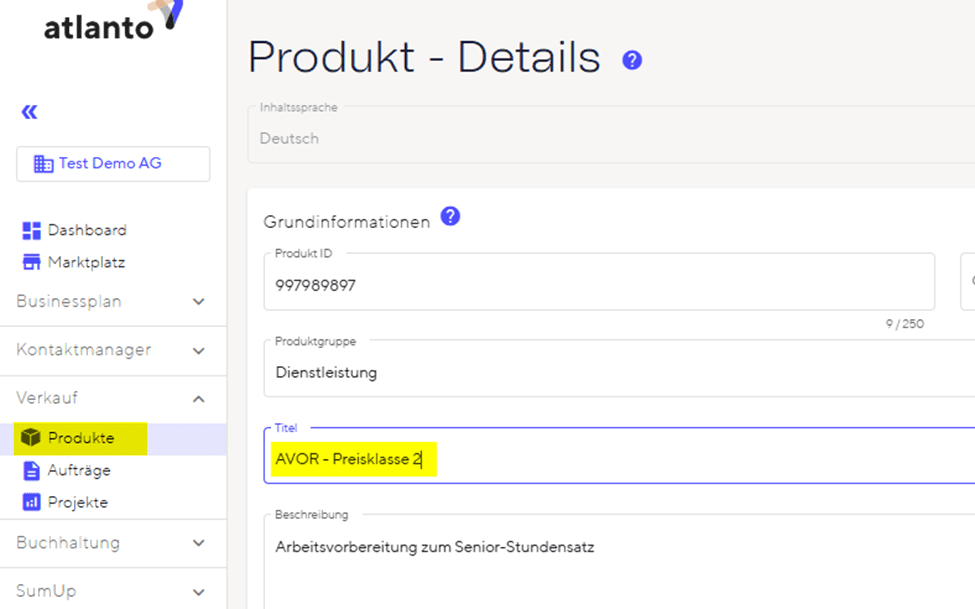Open the Inhaltssprache dropdown showing Deutsch
This screenshot has height=609, width=975.
[x=611, y=134]
